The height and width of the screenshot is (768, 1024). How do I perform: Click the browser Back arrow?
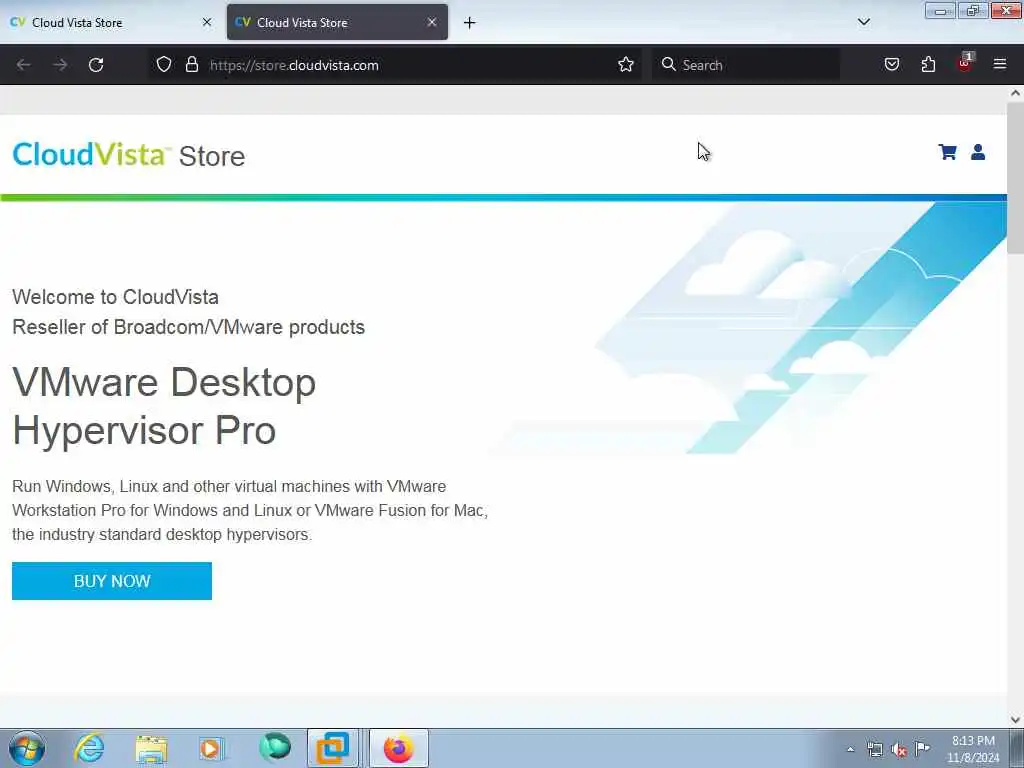point(24,65)
